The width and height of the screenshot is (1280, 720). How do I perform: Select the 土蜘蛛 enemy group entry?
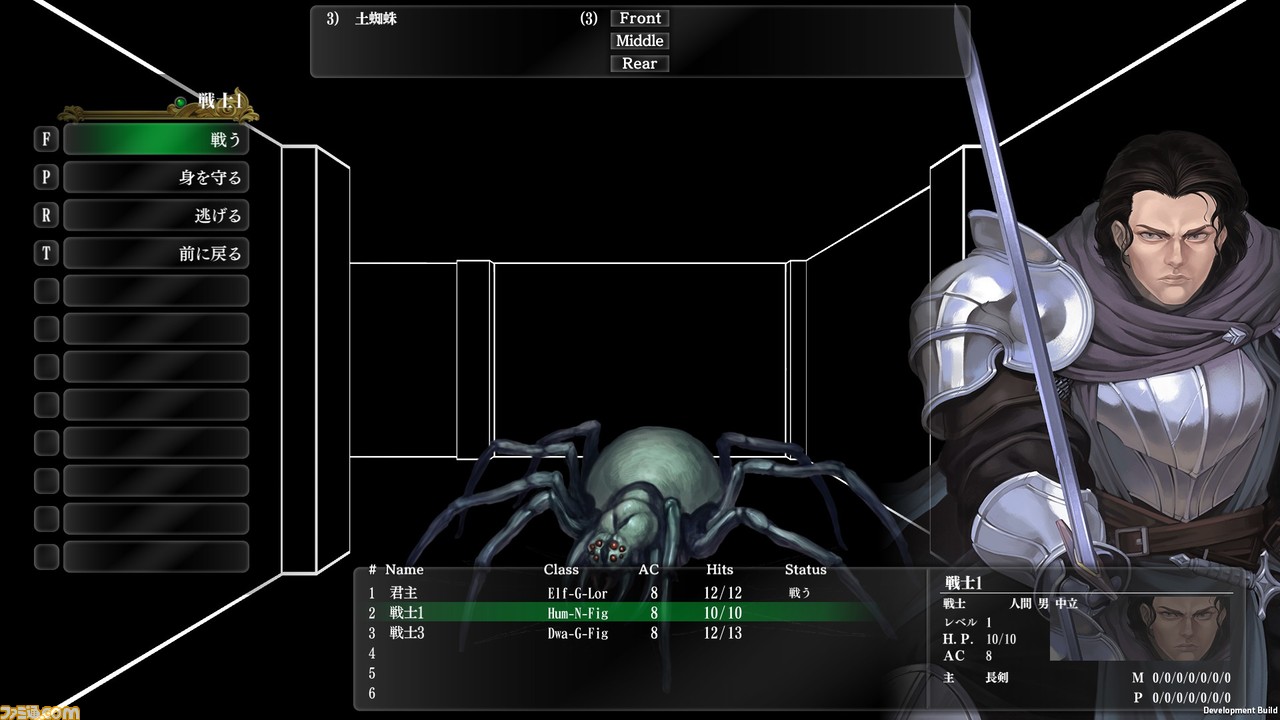(376, 18)
